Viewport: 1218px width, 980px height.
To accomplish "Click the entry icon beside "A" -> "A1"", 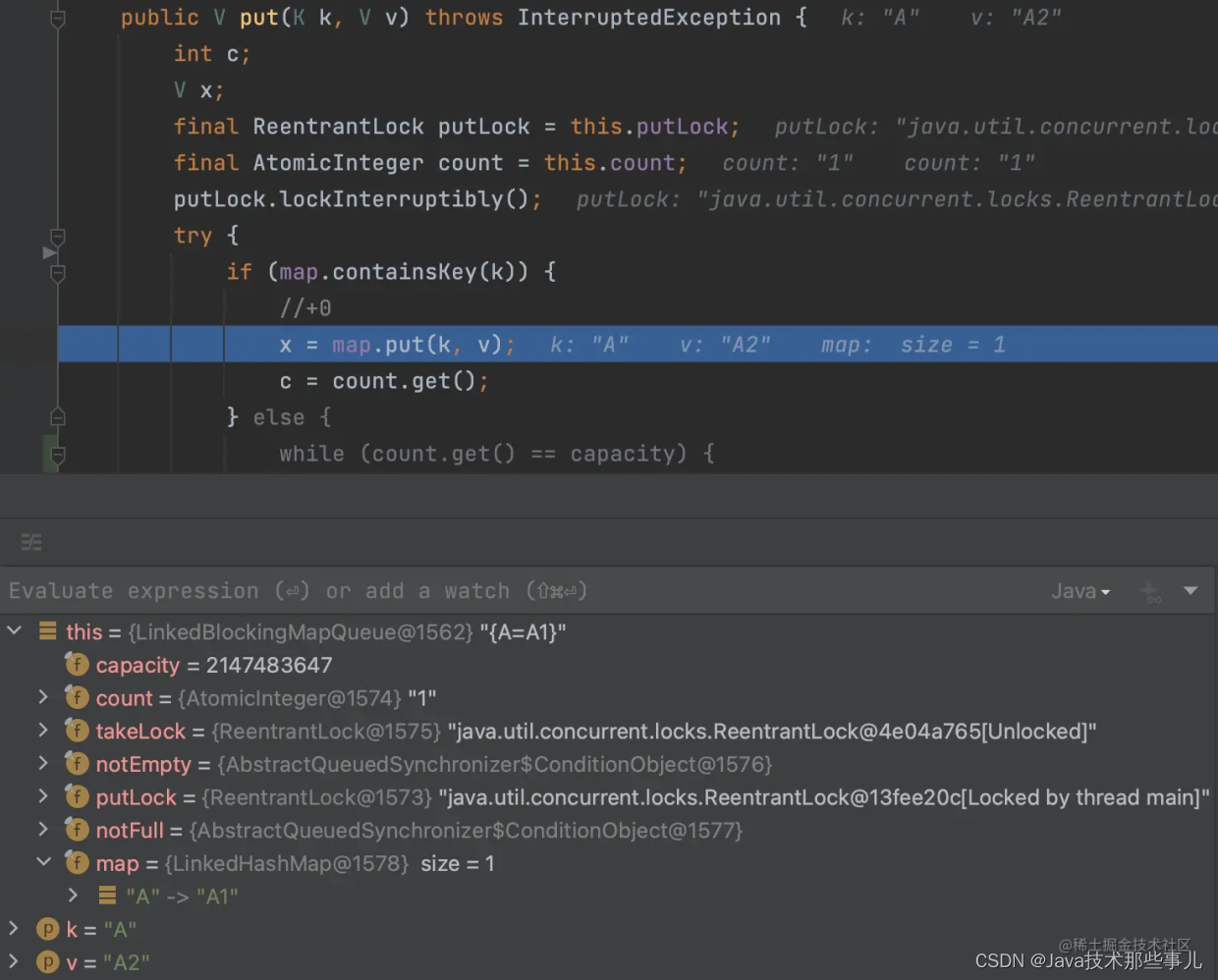I will 107,896.
